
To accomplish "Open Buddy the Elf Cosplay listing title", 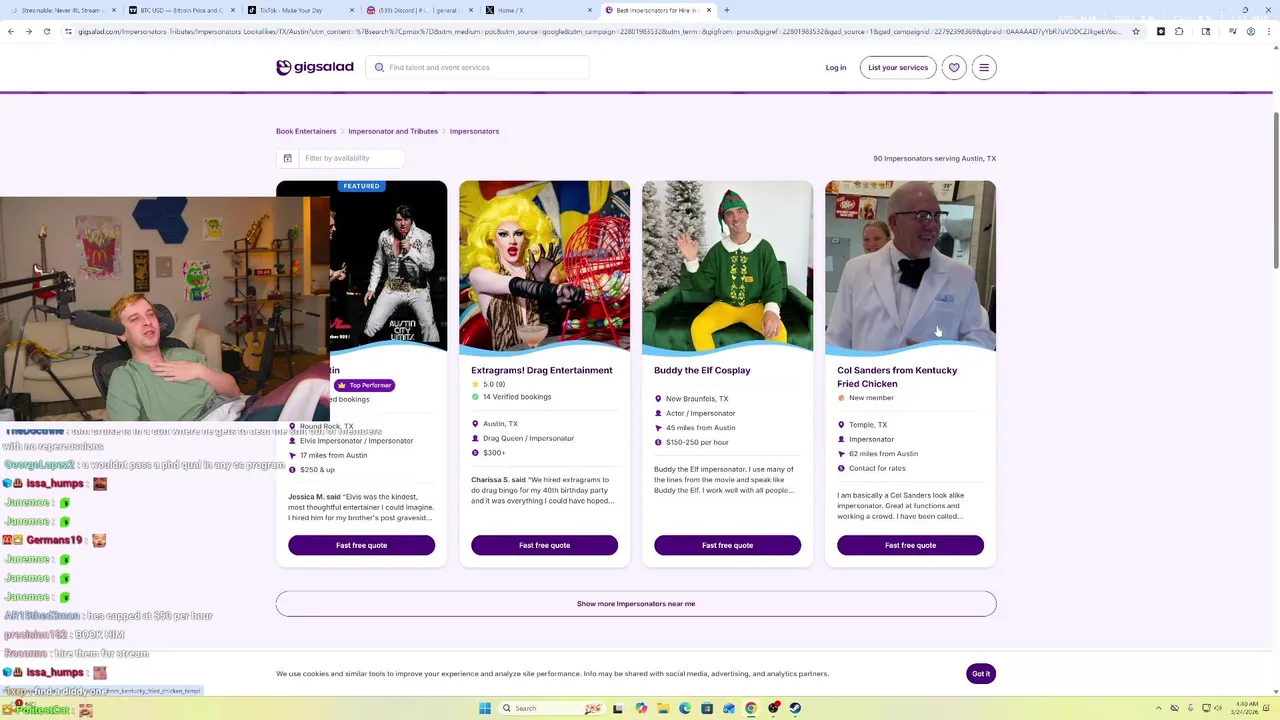I will coord(702,370).
